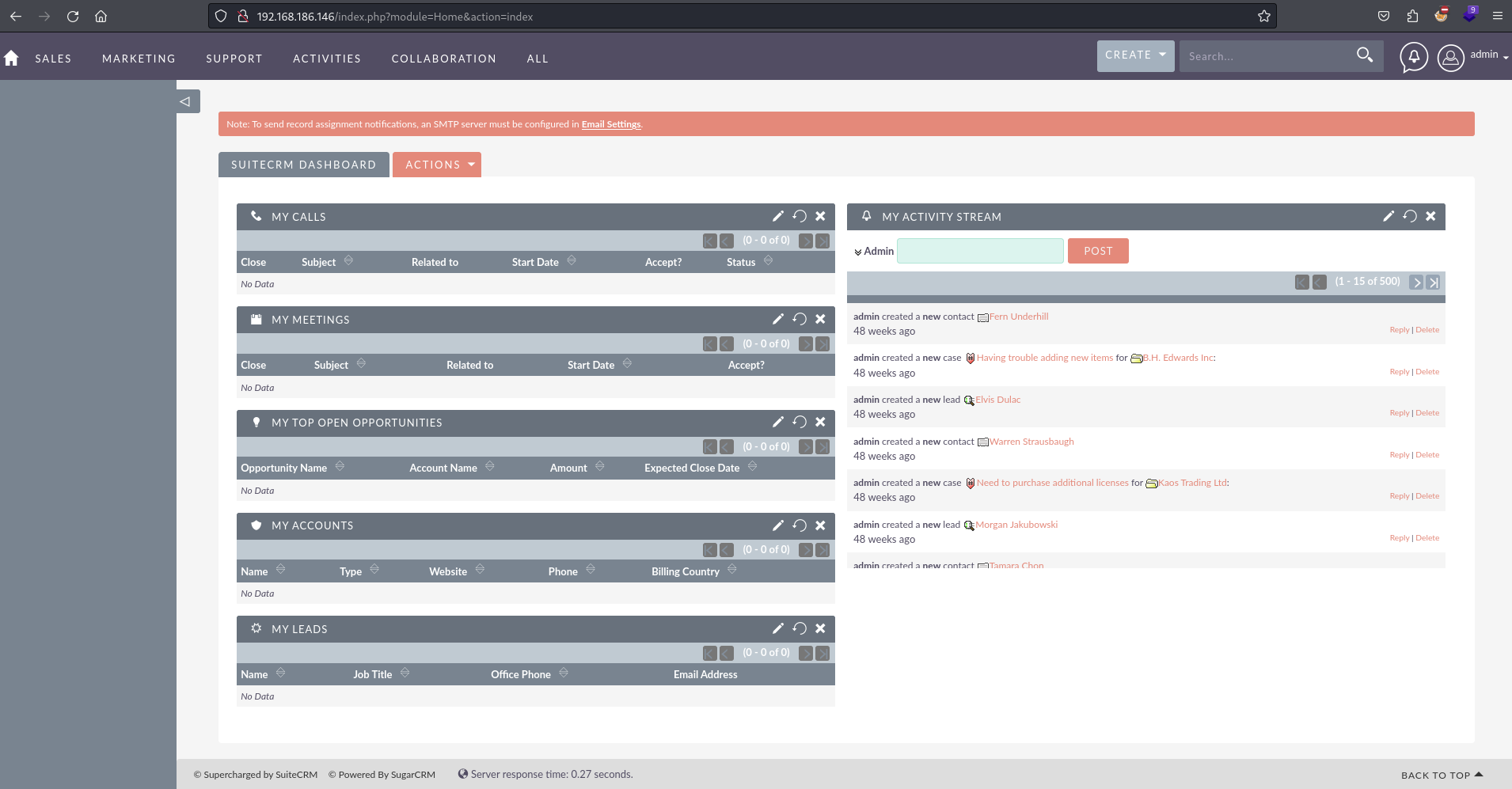Open the Email Settings link
Image resolution: width=1512 pixels, height=789 pixels.
610,124
